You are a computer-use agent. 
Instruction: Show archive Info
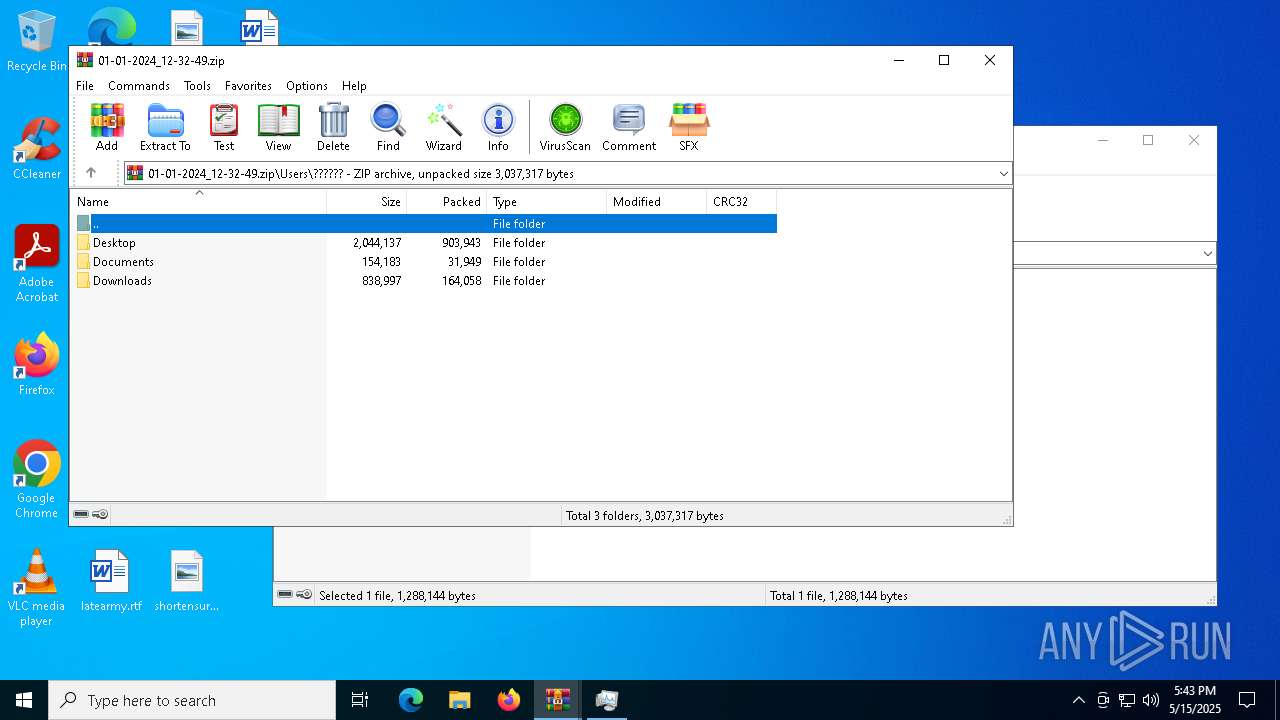[x=498, y=127]
